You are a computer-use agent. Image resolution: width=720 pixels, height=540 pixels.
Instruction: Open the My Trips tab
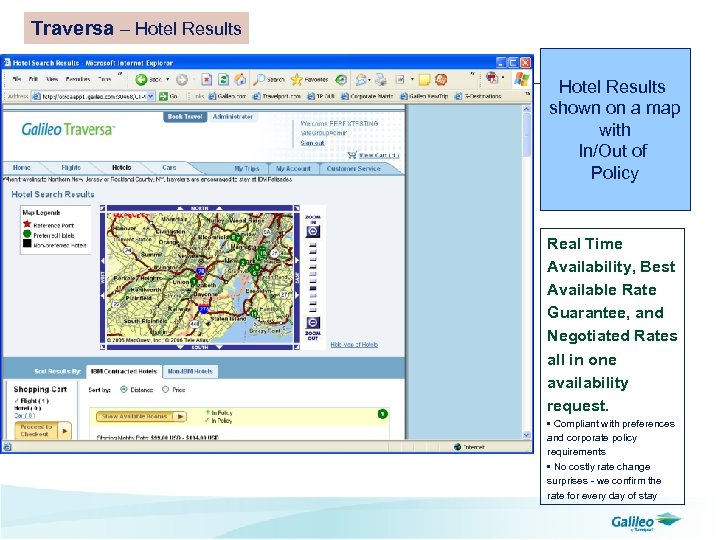pyautogui.click(x=247, y=169)
